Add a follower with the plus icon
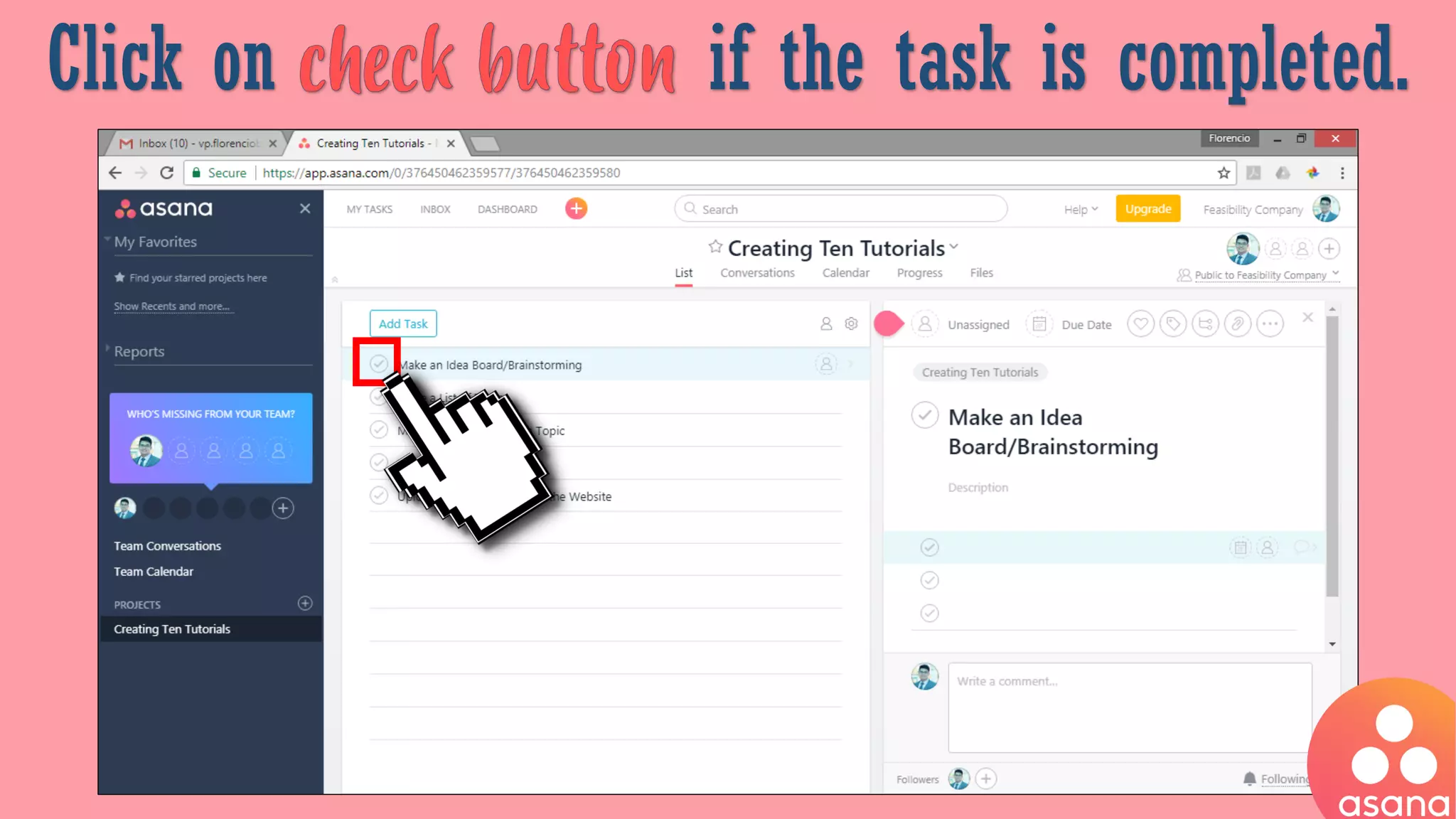 point(986,779)
